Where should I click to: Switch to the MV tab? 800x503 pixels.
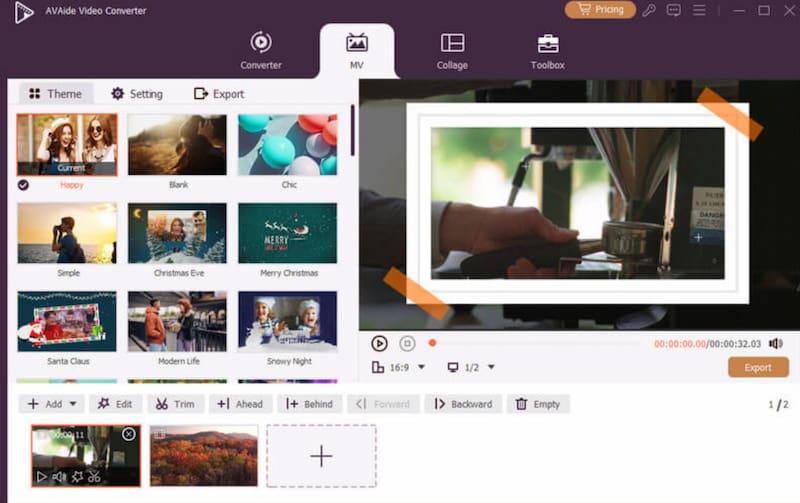(x=357, y=51)
